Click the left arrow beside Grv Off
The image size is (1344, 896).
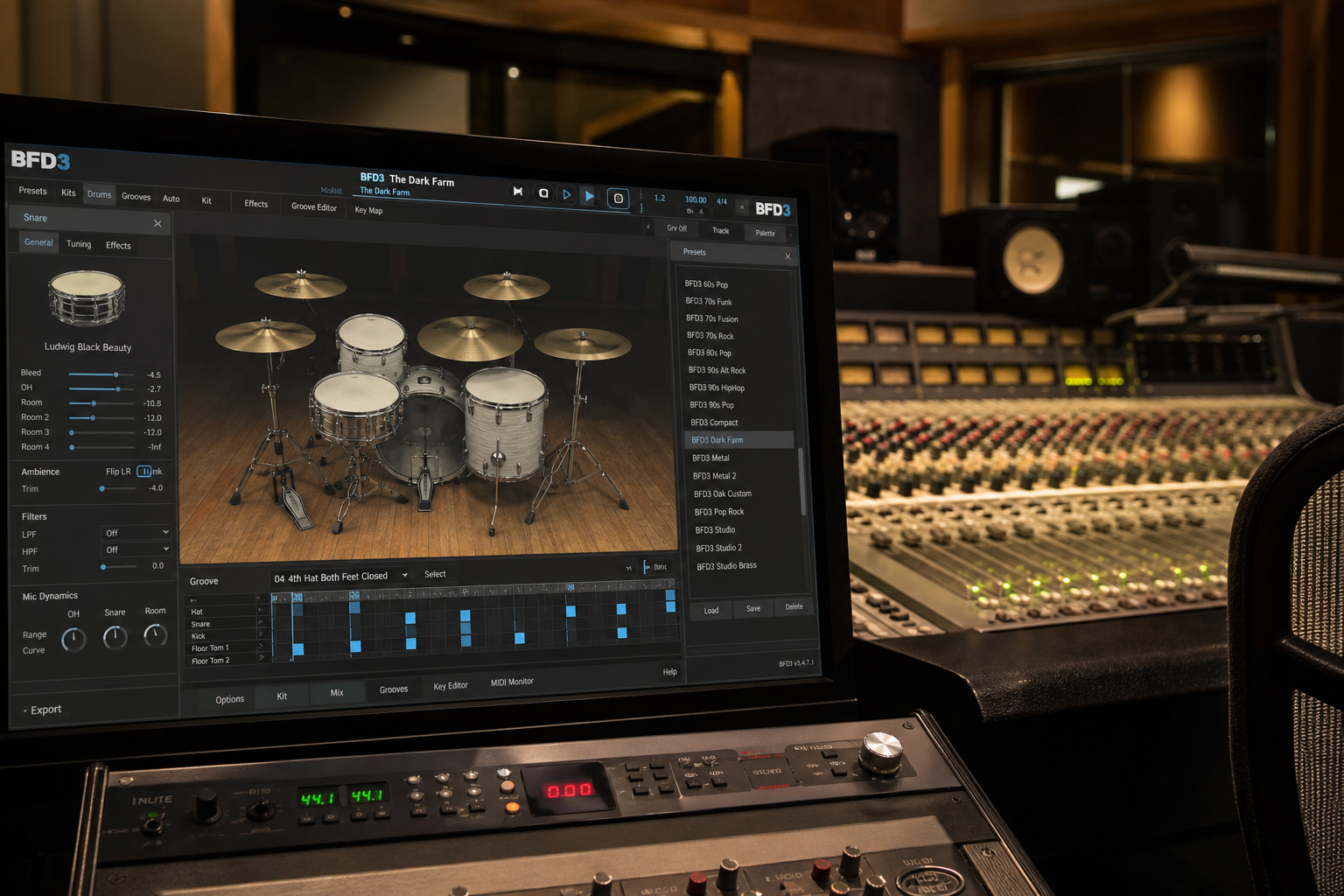[x=648, y=227]
